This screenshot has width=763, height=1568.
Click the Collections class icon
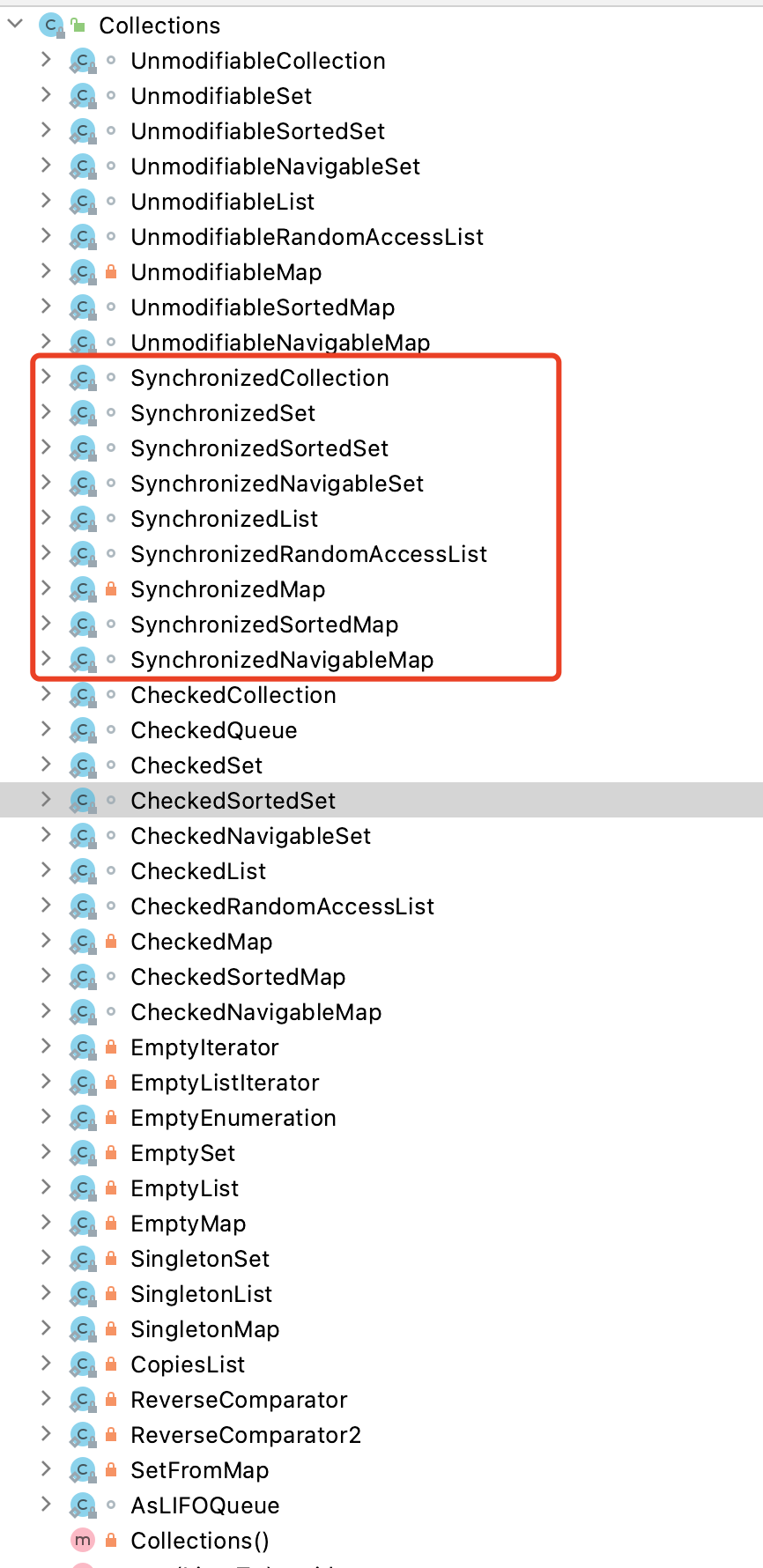(x=51, y=26)
